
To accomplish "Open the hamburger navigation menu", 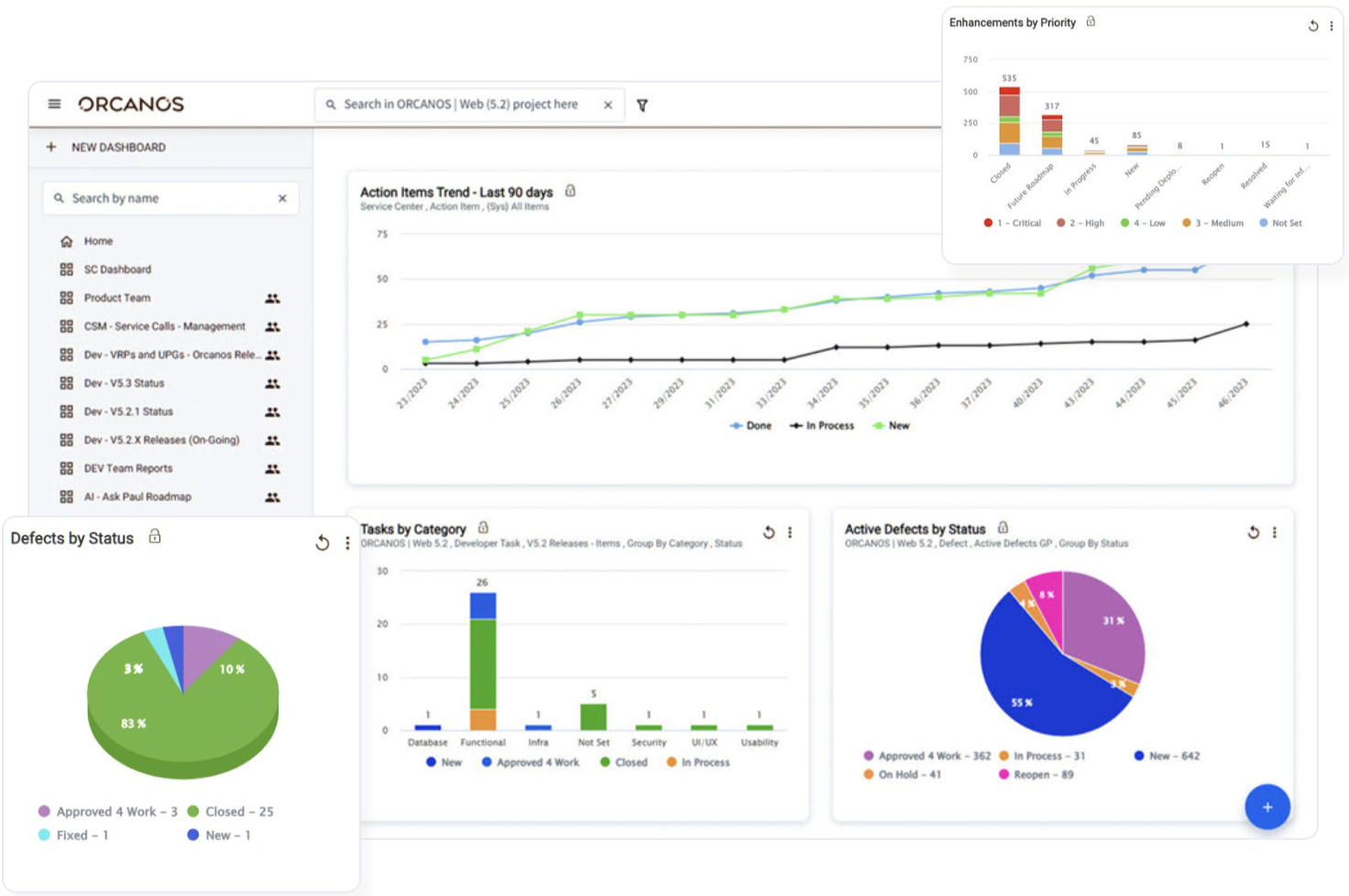I will click(54, 104).
